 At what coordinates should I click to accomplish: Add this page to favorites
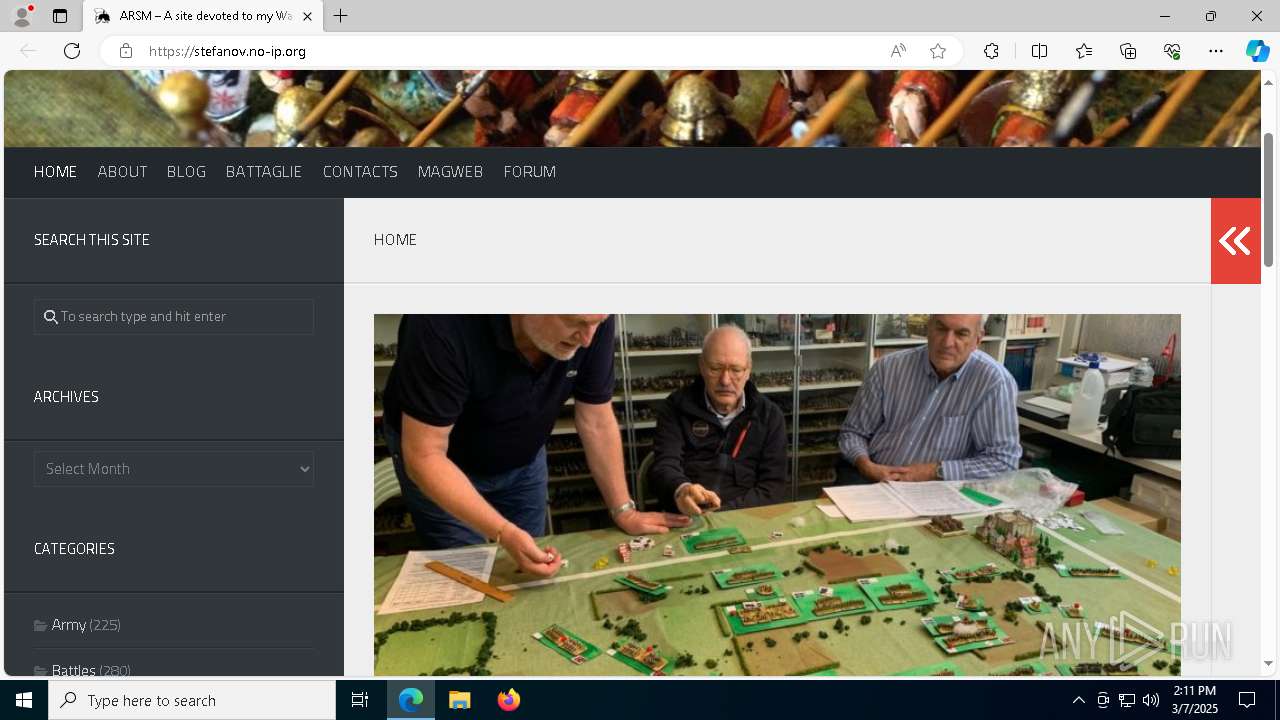pos(938,51)
